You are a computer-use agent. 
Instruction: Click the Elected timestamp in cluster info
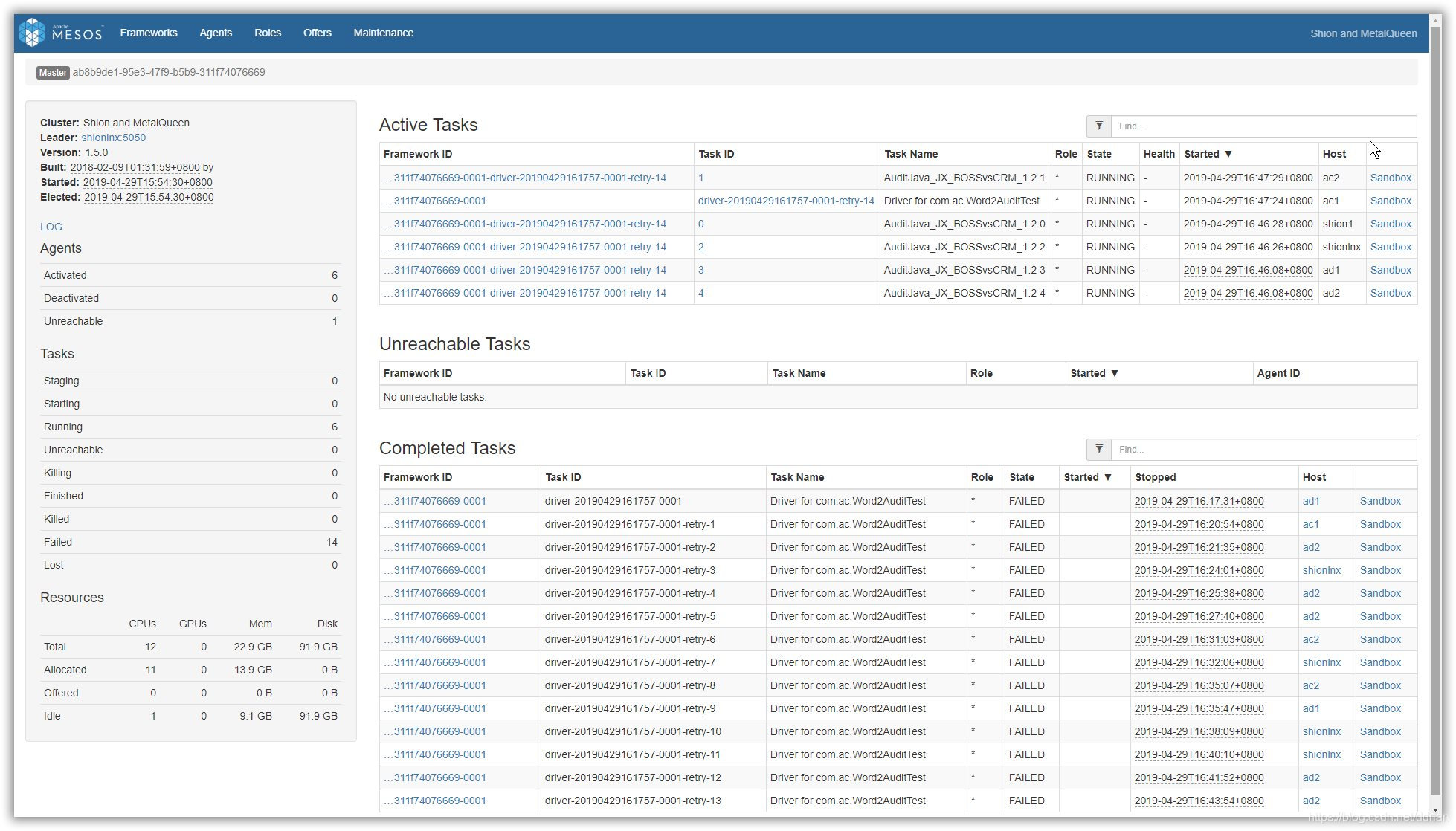tap(149, 197)
